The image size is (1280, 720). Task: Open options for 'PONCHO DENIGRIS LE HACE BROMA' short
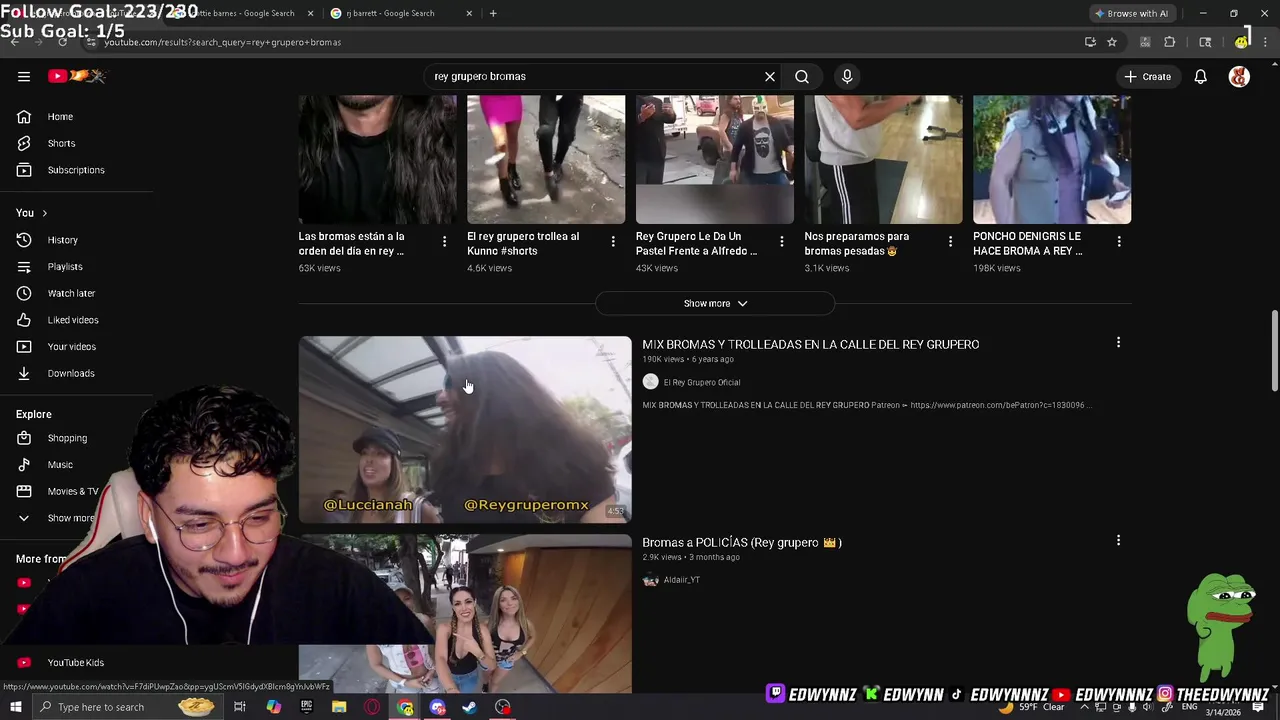(1119, 241)
